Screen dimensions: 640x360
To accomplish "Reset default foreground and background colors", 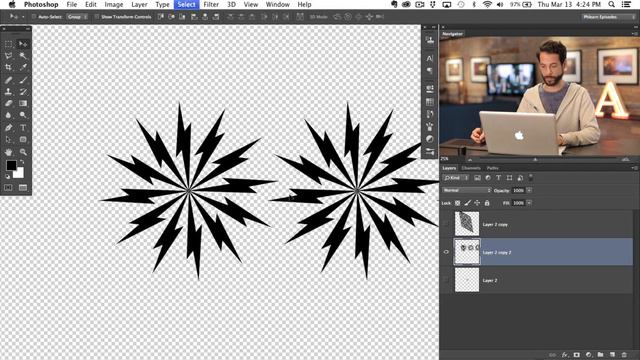I will coord(7,176).
